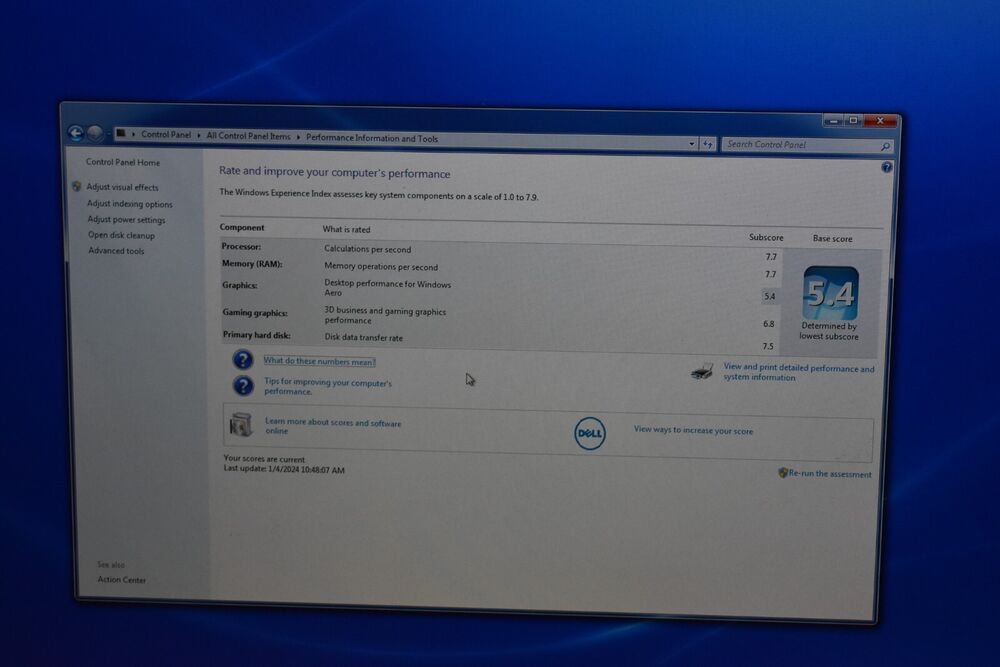Viewport: 1000px width, 667px height.
Task: Open Action Center link
Action: tap(122, 580)
